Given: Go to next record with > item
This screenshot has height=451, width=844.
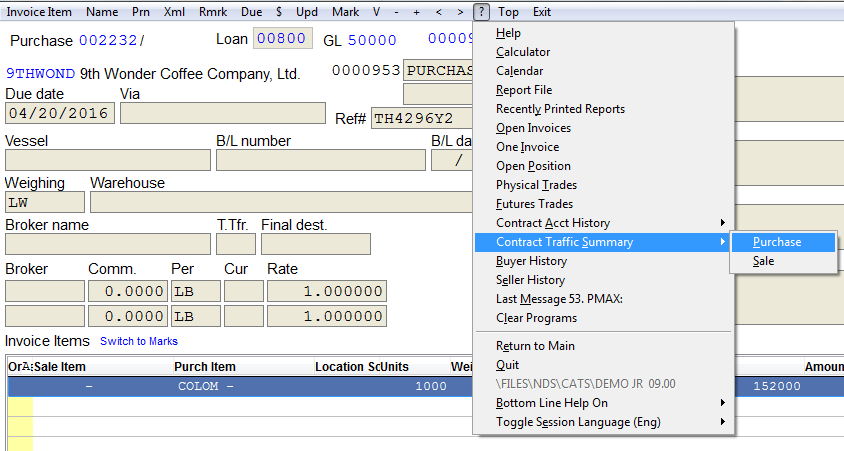Looking at the screenshot, I should coord(460,12).
